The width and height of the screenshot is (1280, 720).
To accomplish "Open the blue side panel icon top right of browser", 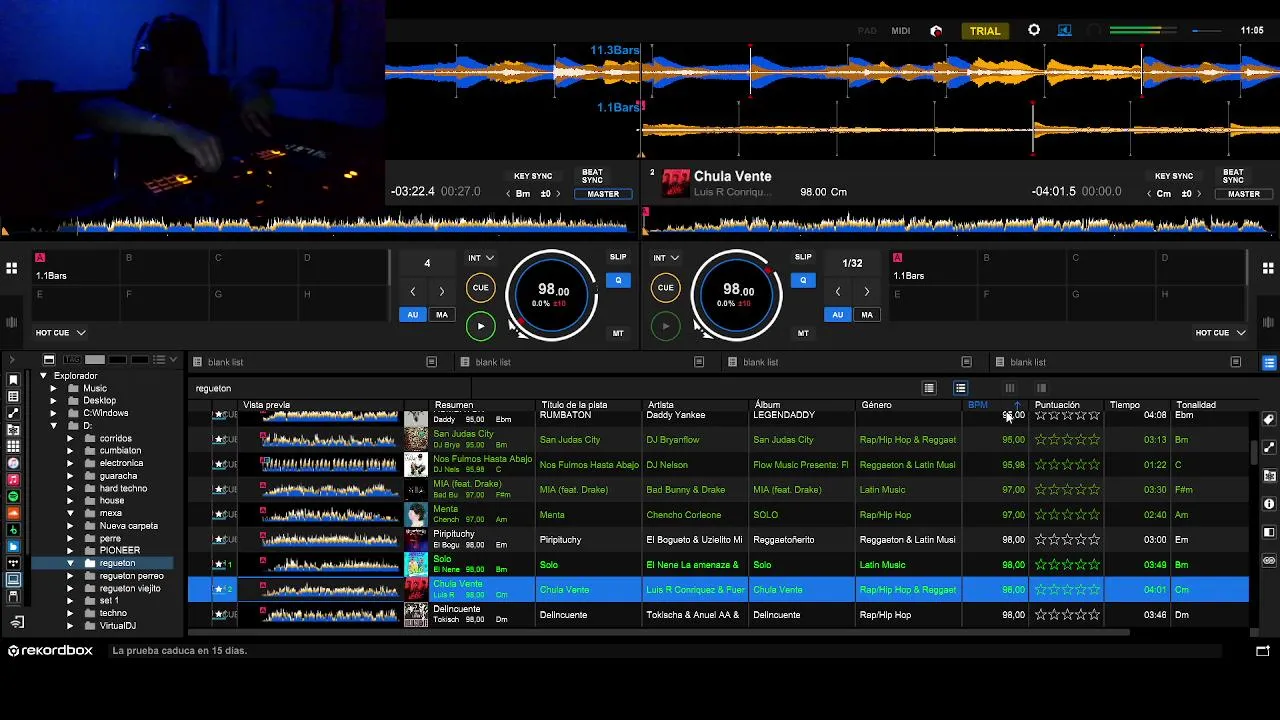I will pyautogui.click(x=1269, y=362).
